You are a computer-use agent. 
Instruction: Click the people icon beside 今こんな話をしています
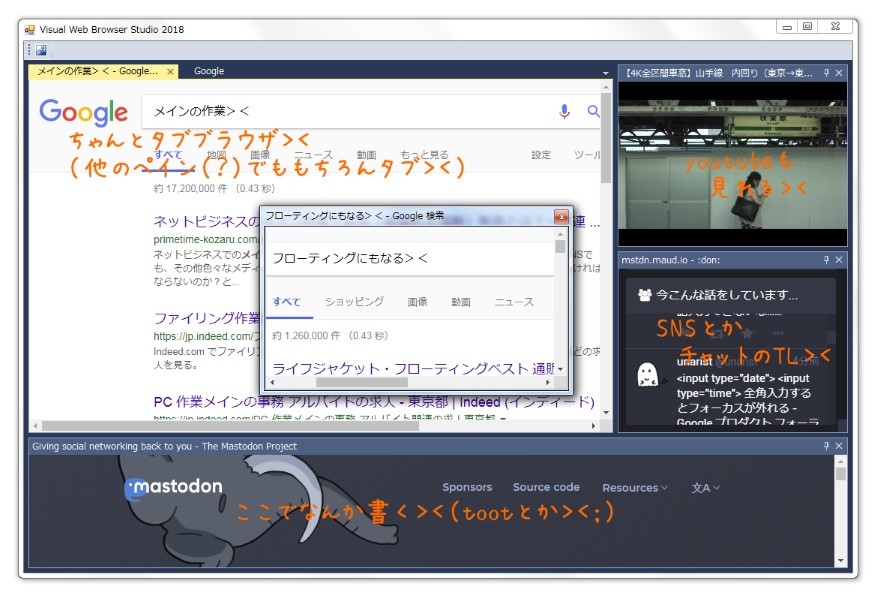point(645,295)
